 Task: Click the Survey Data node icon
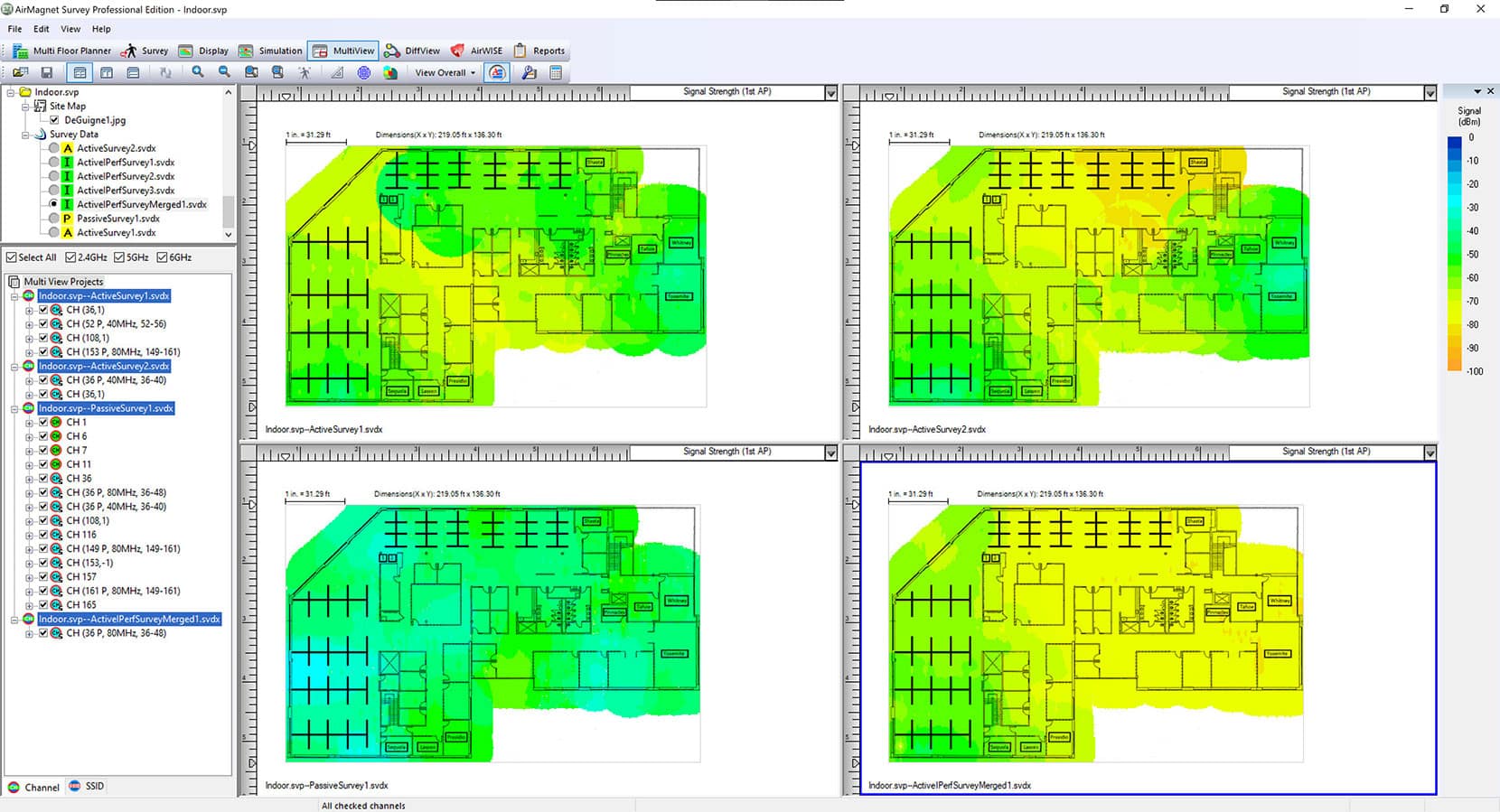[x=40, y=134]
